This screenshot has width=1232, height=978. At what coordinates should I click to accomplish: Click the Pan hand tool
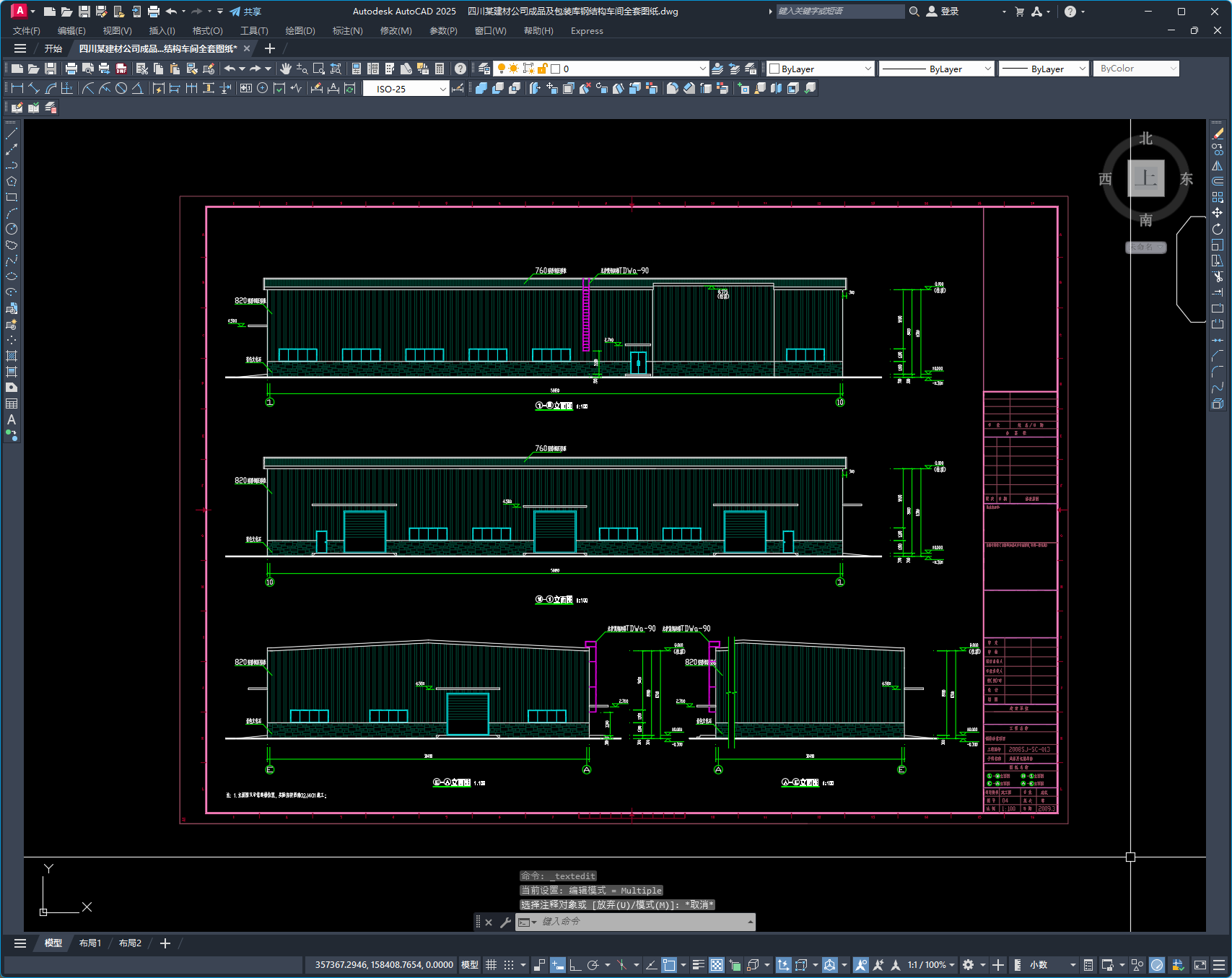point(286,69)
